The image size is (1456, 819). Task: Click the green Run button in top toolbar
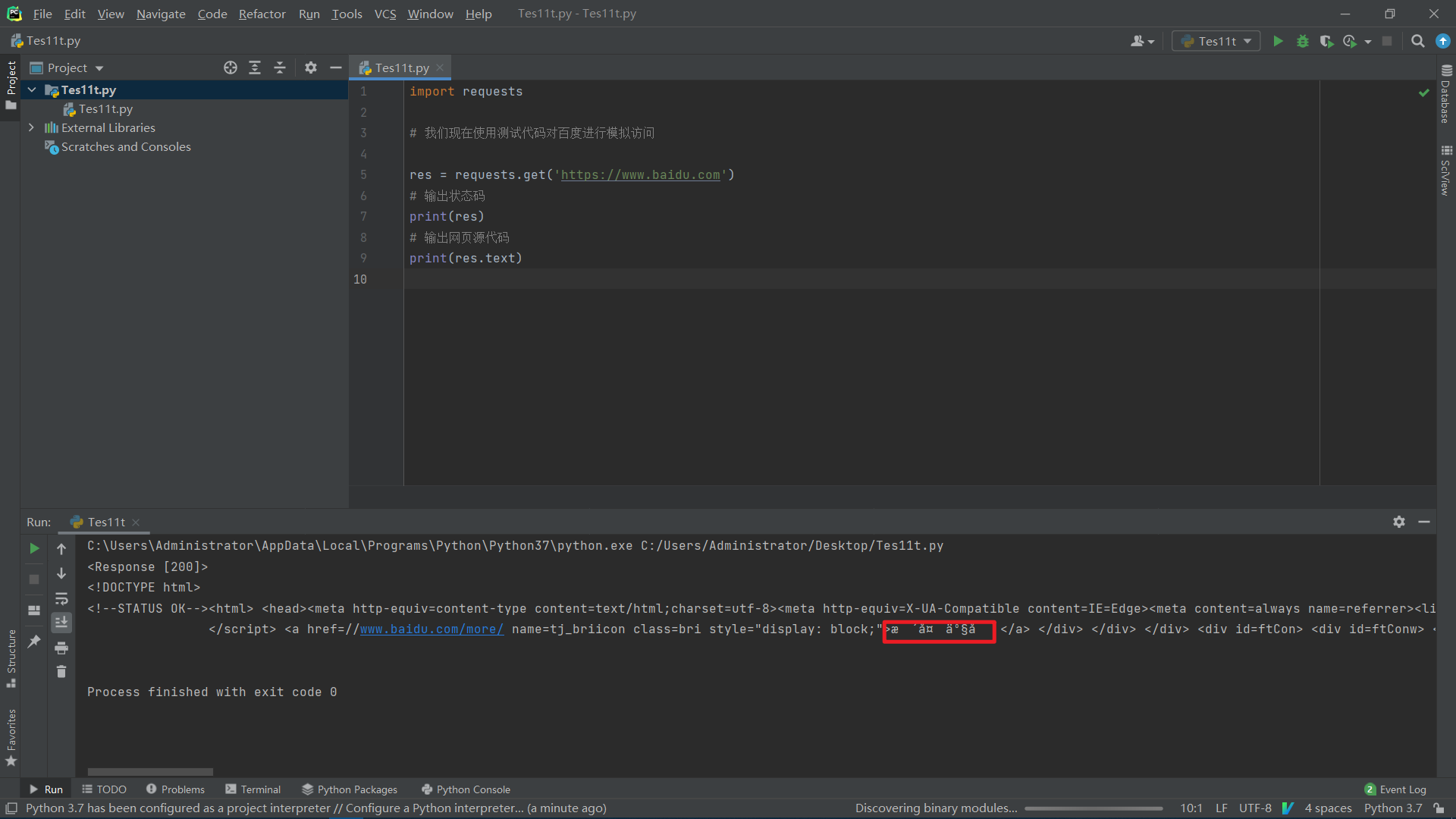point(1278,41)
